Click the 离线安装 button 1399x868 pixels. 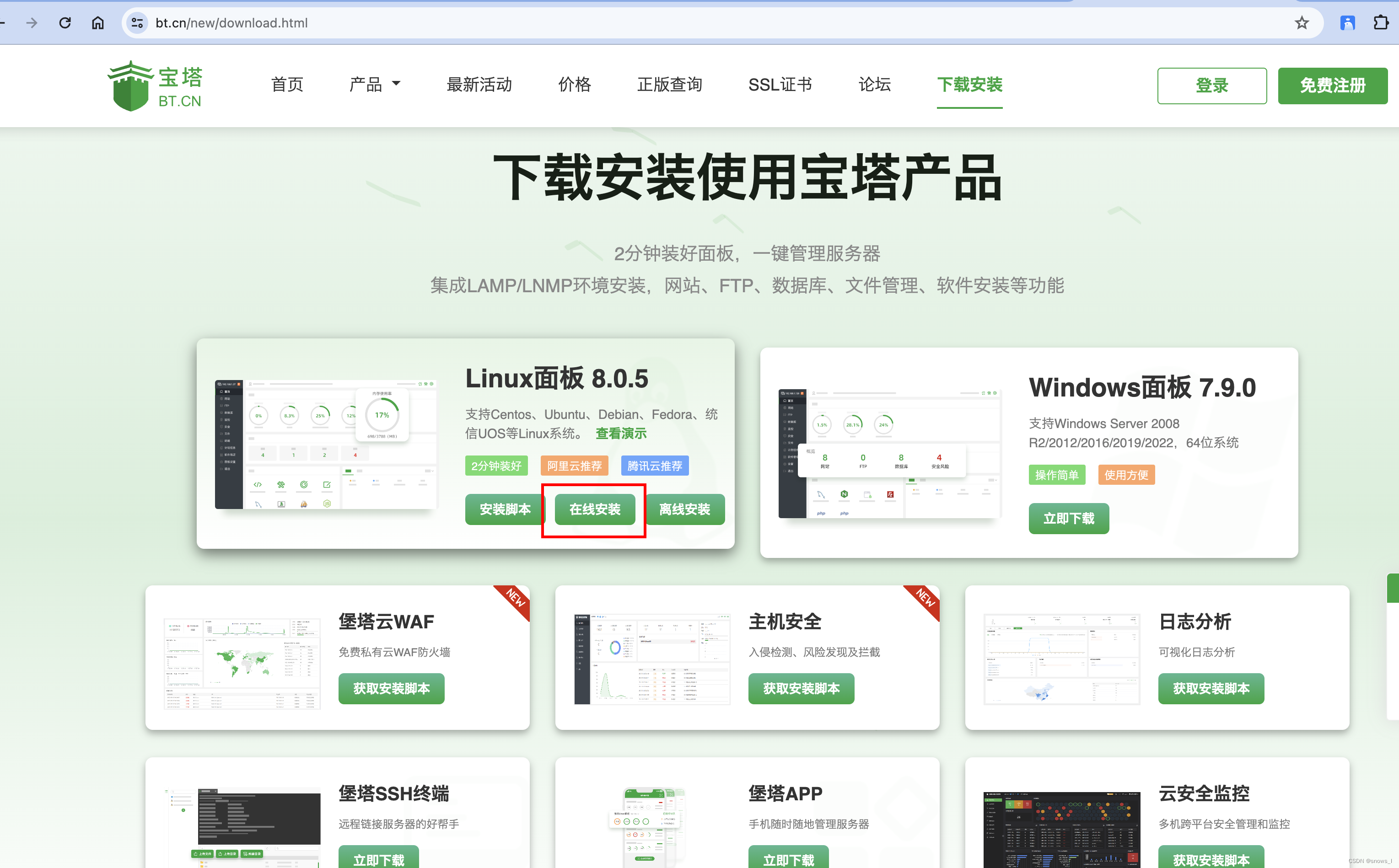(684, 509)
